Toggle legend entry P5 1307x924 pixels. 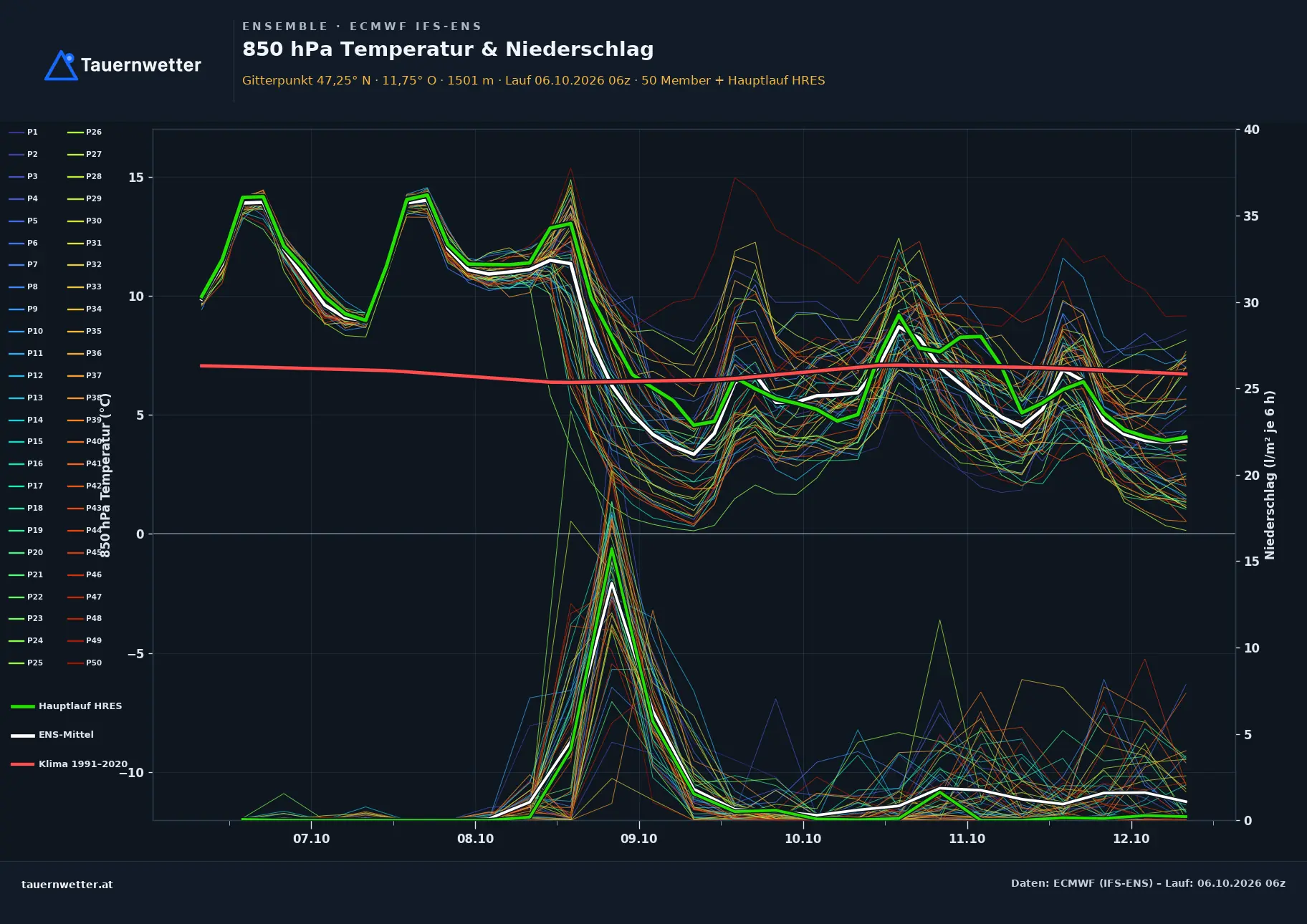(x=24, y=221)
